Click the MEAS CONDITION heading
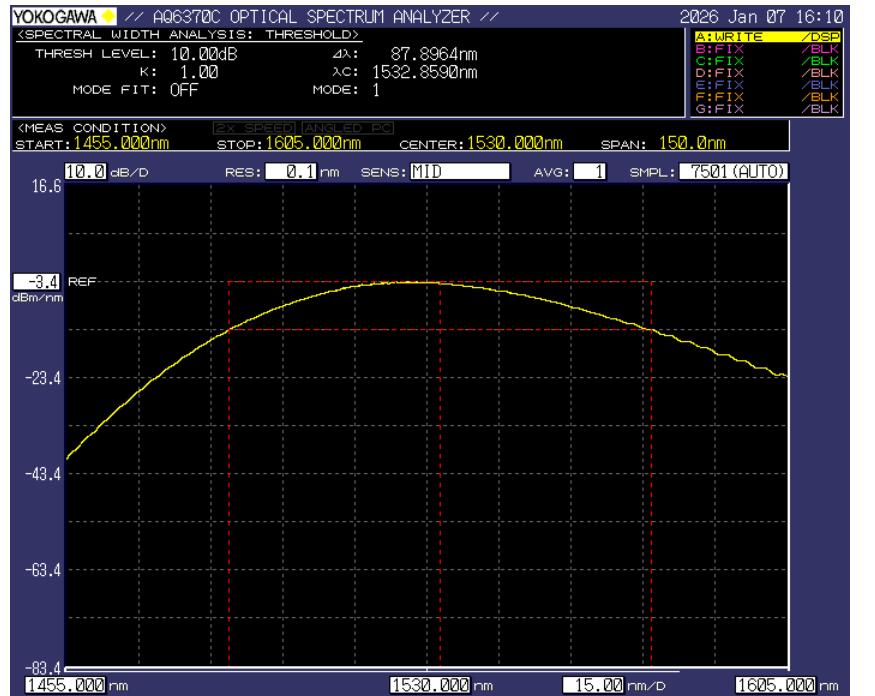The width and height of the screenshot is (875, 696). (92, 128)
